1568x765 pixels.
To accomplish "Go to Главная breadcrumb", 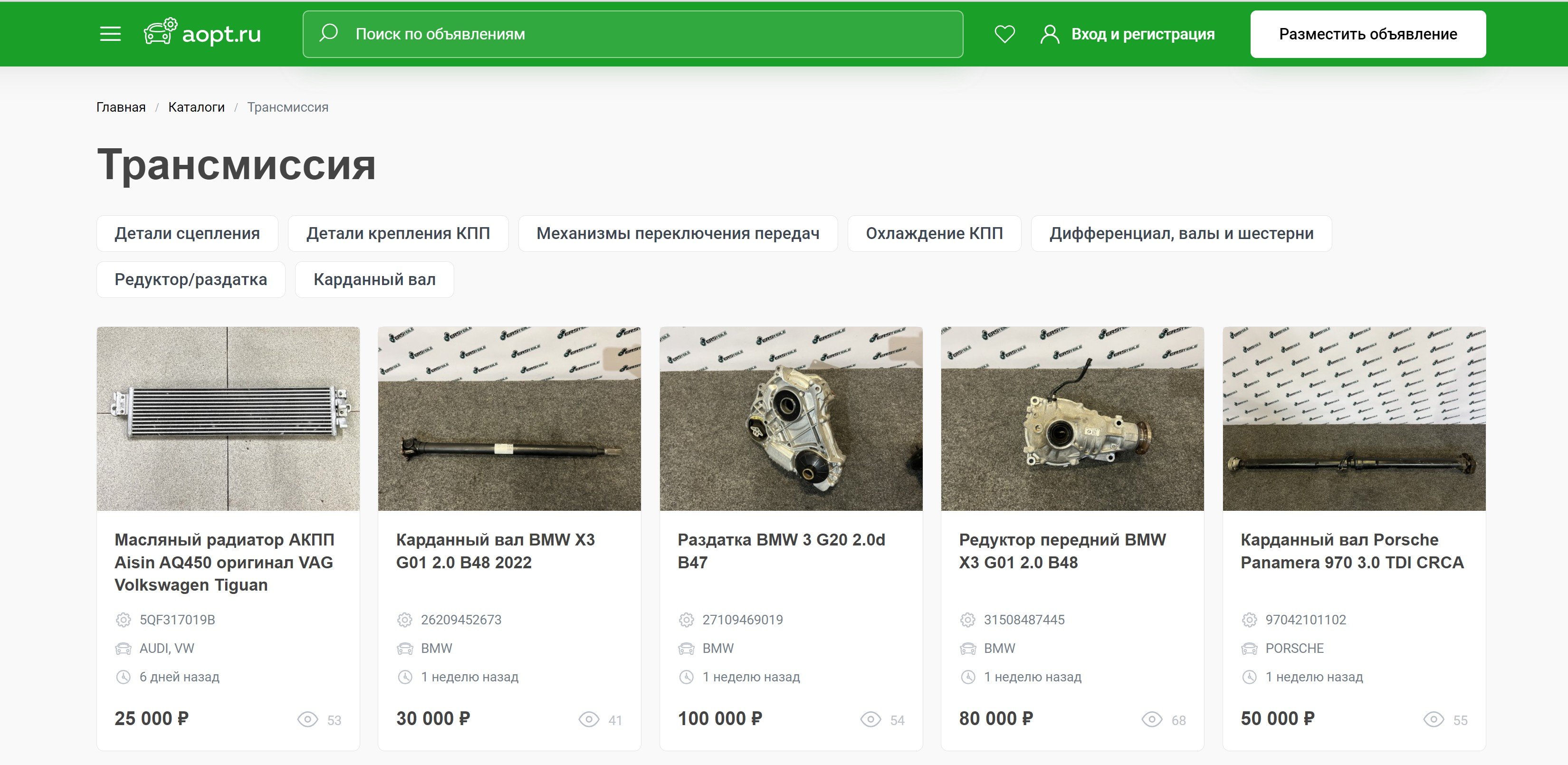I will tap(121, 107).
